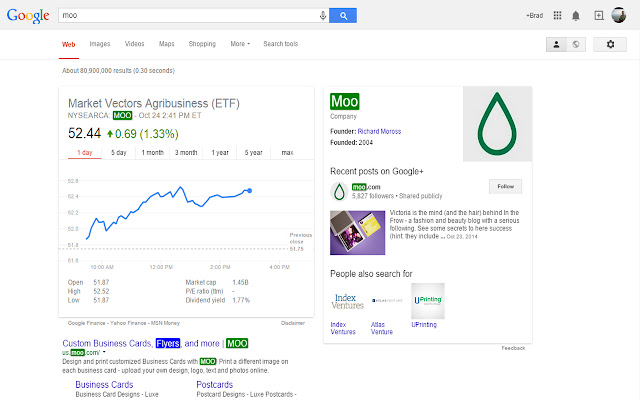640x400 pixels.
Task: Switch to the Maps tab
Action: tap(167, 44)
